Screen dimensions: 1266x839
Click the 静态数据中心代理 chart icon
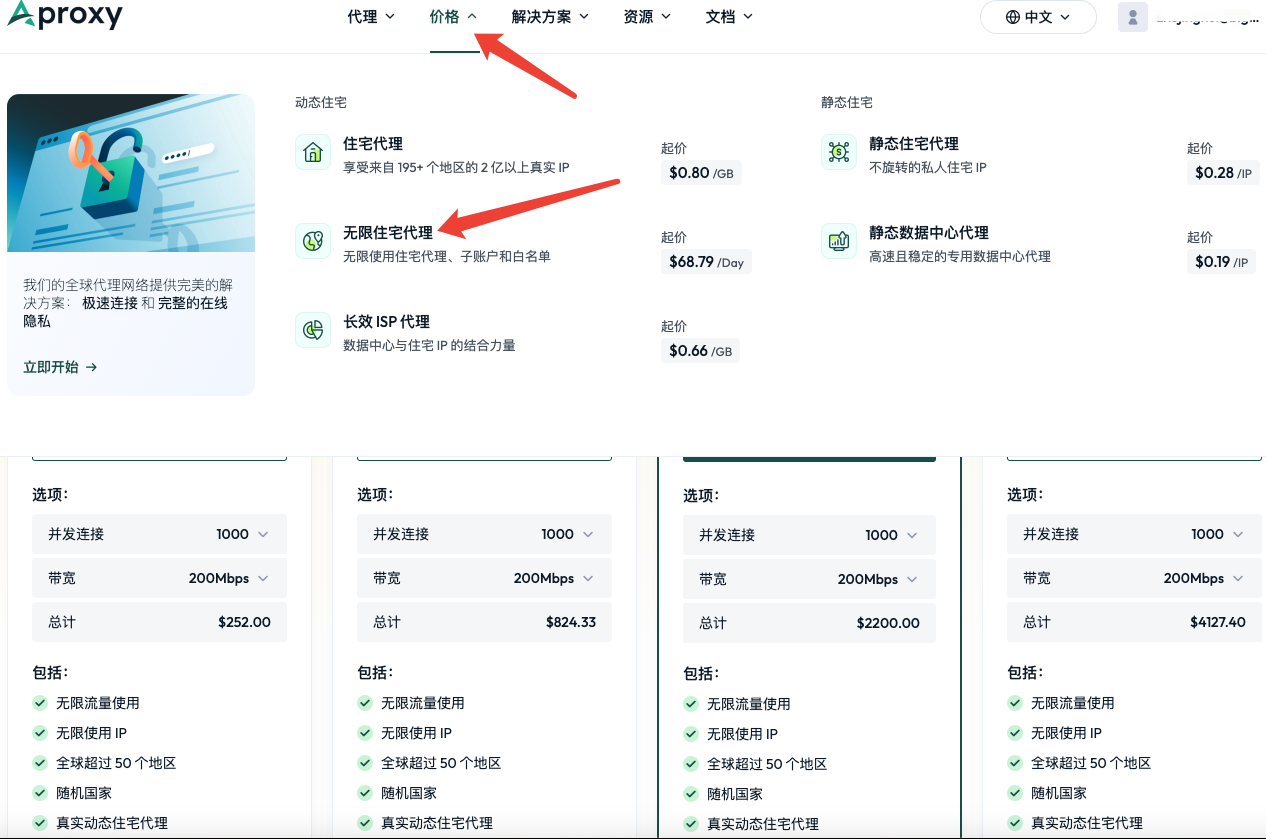[x=839, y=241]
